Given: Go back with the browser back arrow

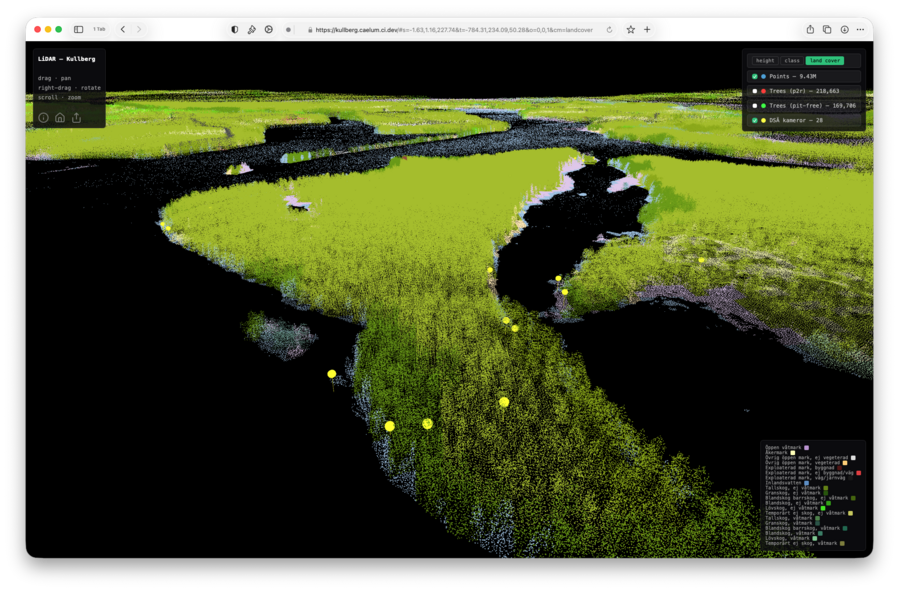Looking at the screenshot, I should pyautogui.click(x=123, y=30).
